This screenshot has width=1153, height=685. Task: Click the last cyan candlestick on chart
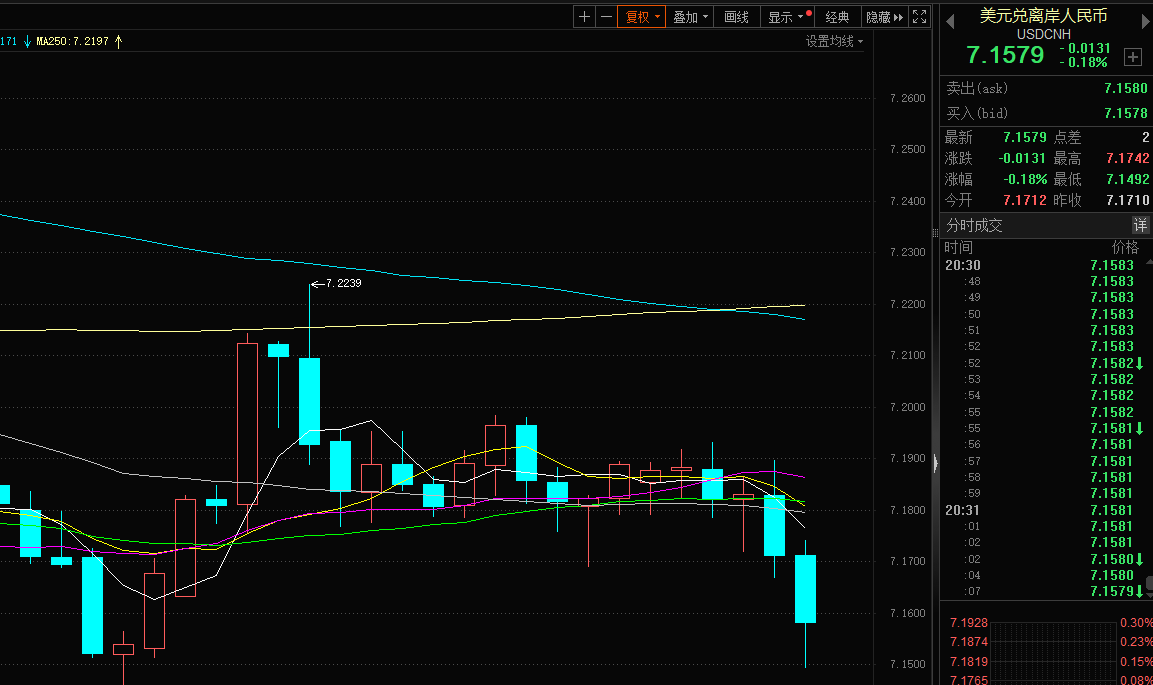point(805,588)
